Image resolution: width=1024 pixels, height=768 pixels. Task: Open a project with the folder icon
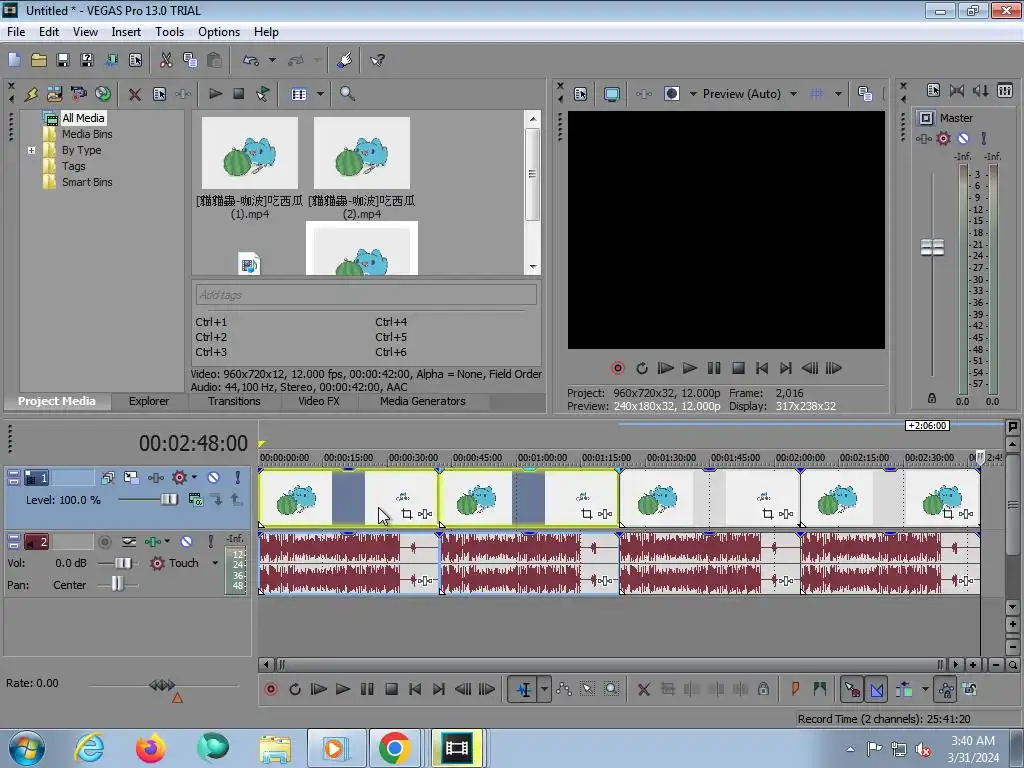tap(39, 60)
